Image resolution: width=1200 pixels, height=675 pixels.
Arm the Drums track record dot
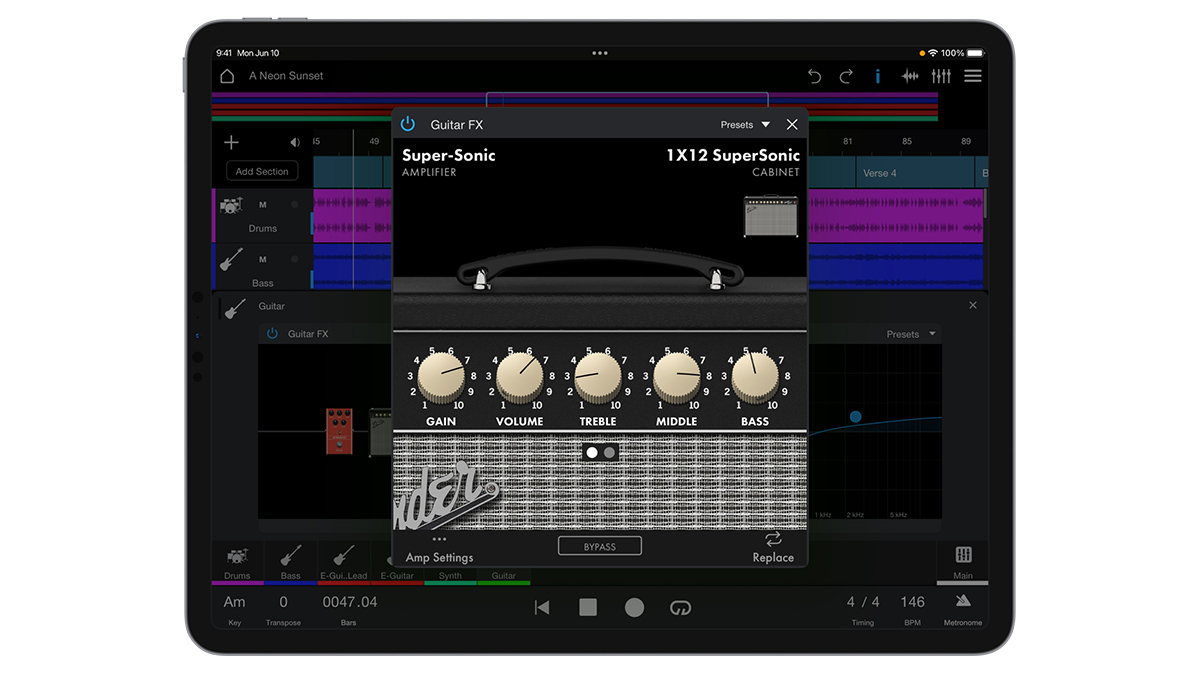(295, 205)
